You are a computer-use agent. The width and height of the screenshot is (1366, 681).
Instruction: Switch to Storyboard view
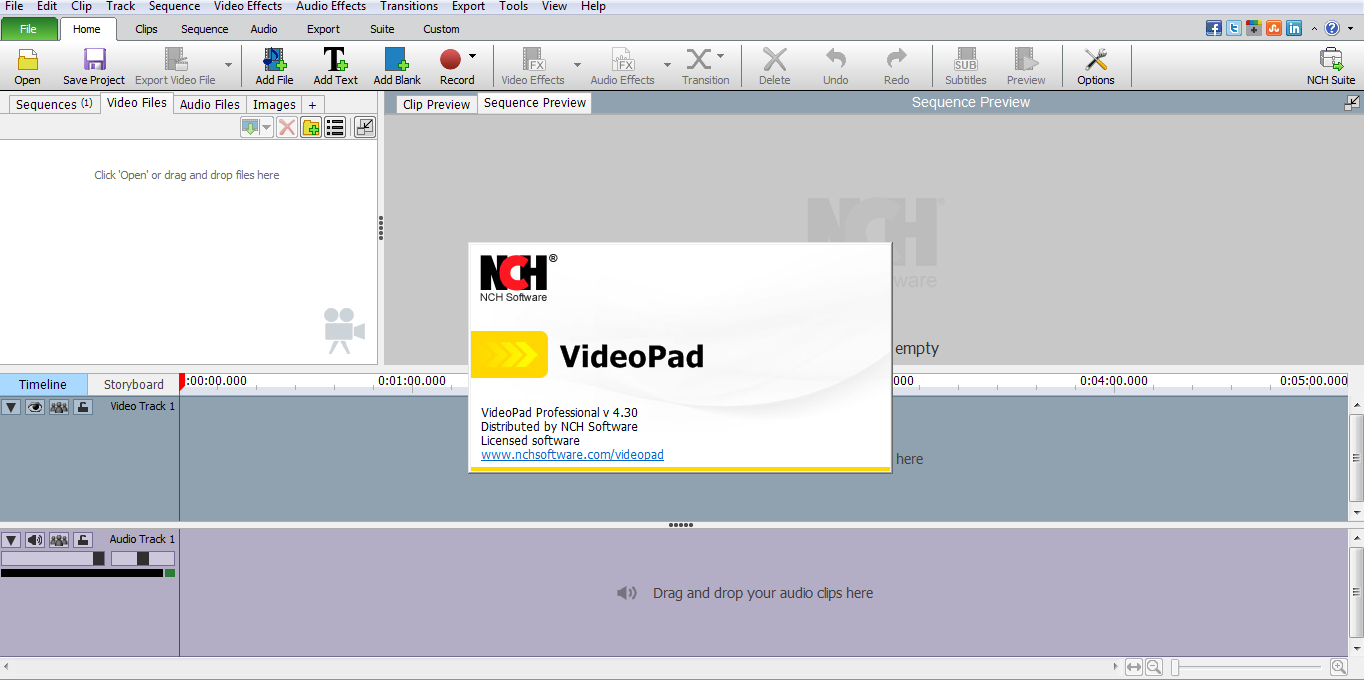tap(134, 384)
